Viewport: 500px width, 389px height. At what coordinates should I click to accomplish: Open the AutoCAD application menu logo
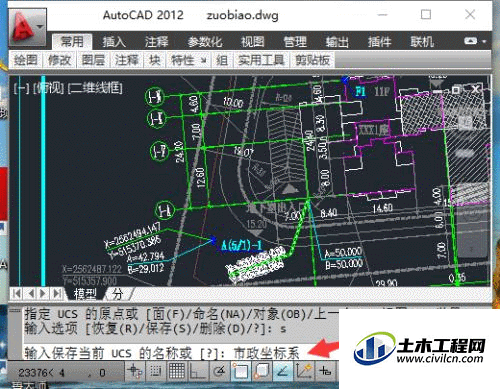pos(27,27)
